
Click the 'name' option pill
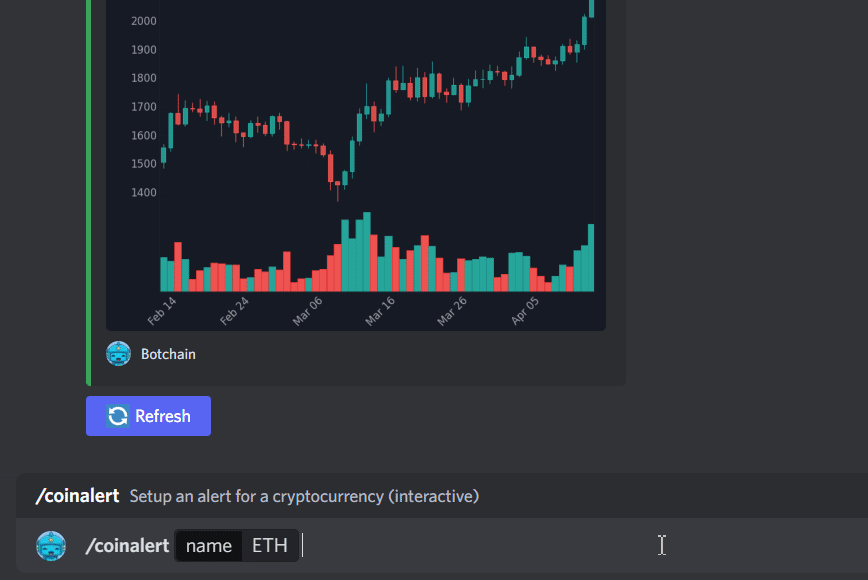209,546
